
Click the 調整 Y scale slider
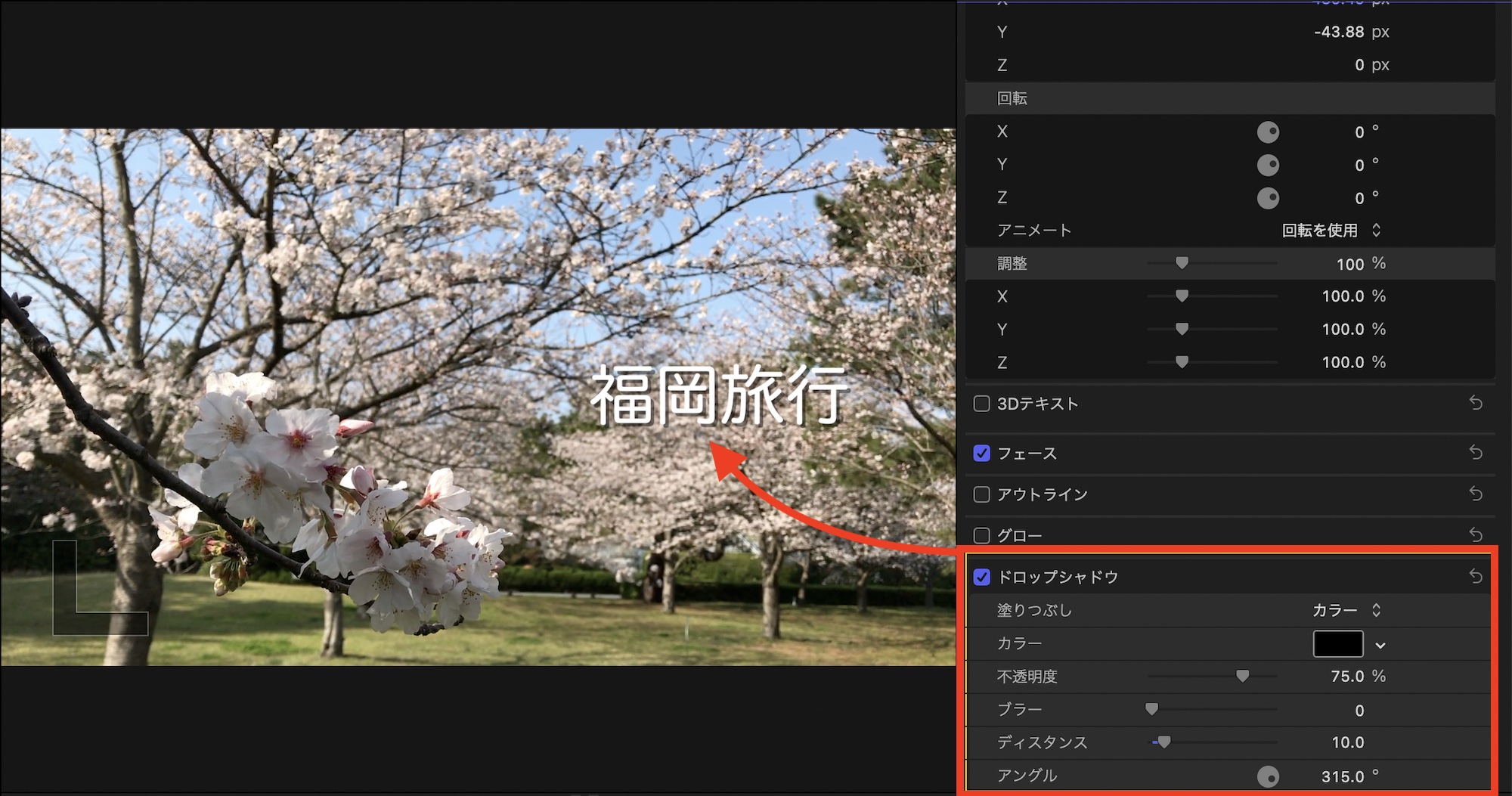point(1212,329)
